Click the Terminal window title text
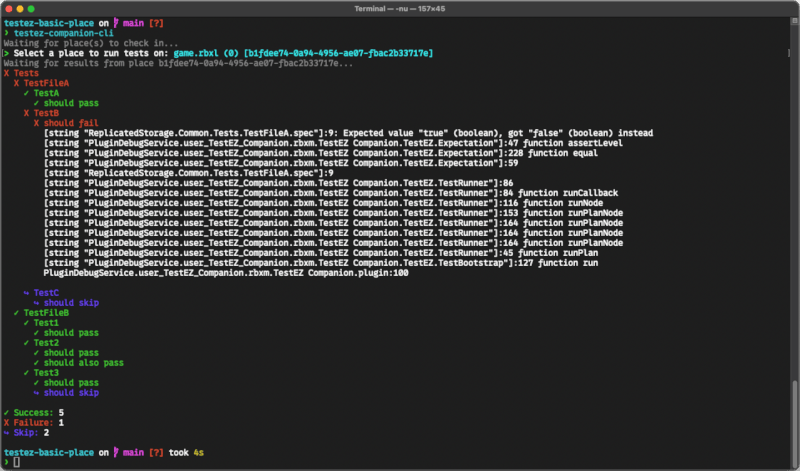This screenshot has height=471, width=800. 399,9
